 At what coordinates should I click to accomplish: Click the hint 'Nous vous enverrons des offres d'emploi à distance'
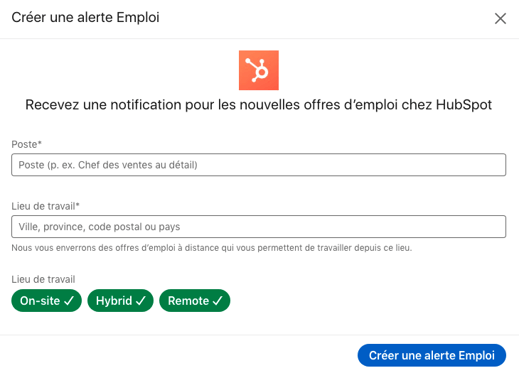click(212, 248)
